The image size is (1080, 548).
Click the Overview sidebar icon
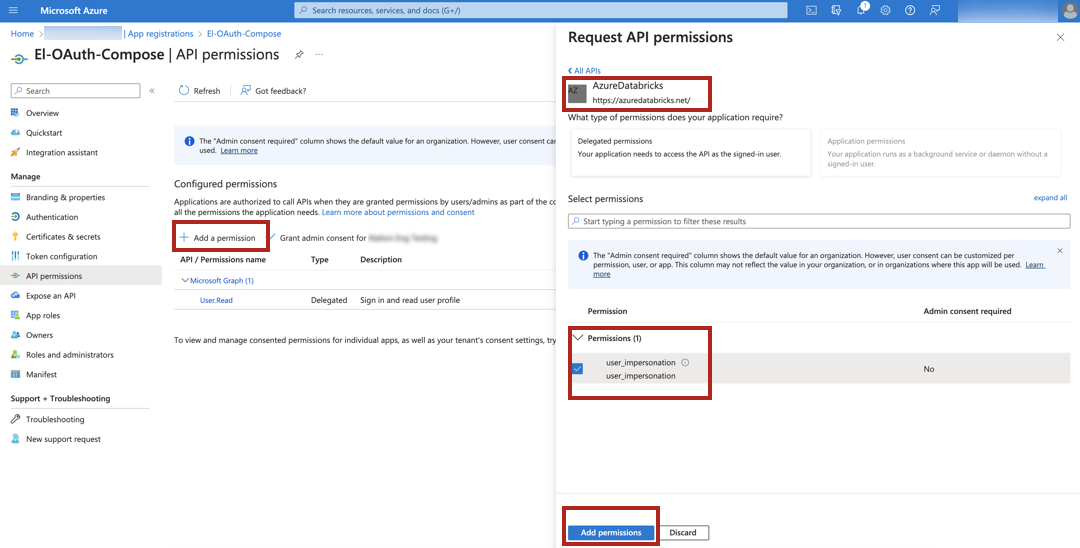point(15,112)
